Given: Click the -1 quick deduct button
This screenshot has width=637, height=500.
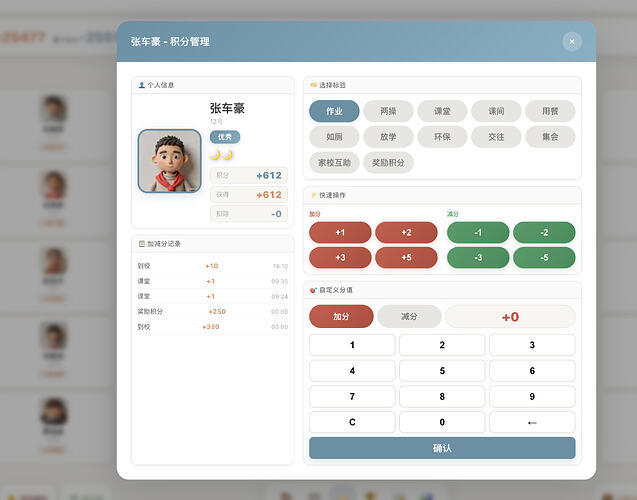Looking at the screenshot, I should click(478, 232).
